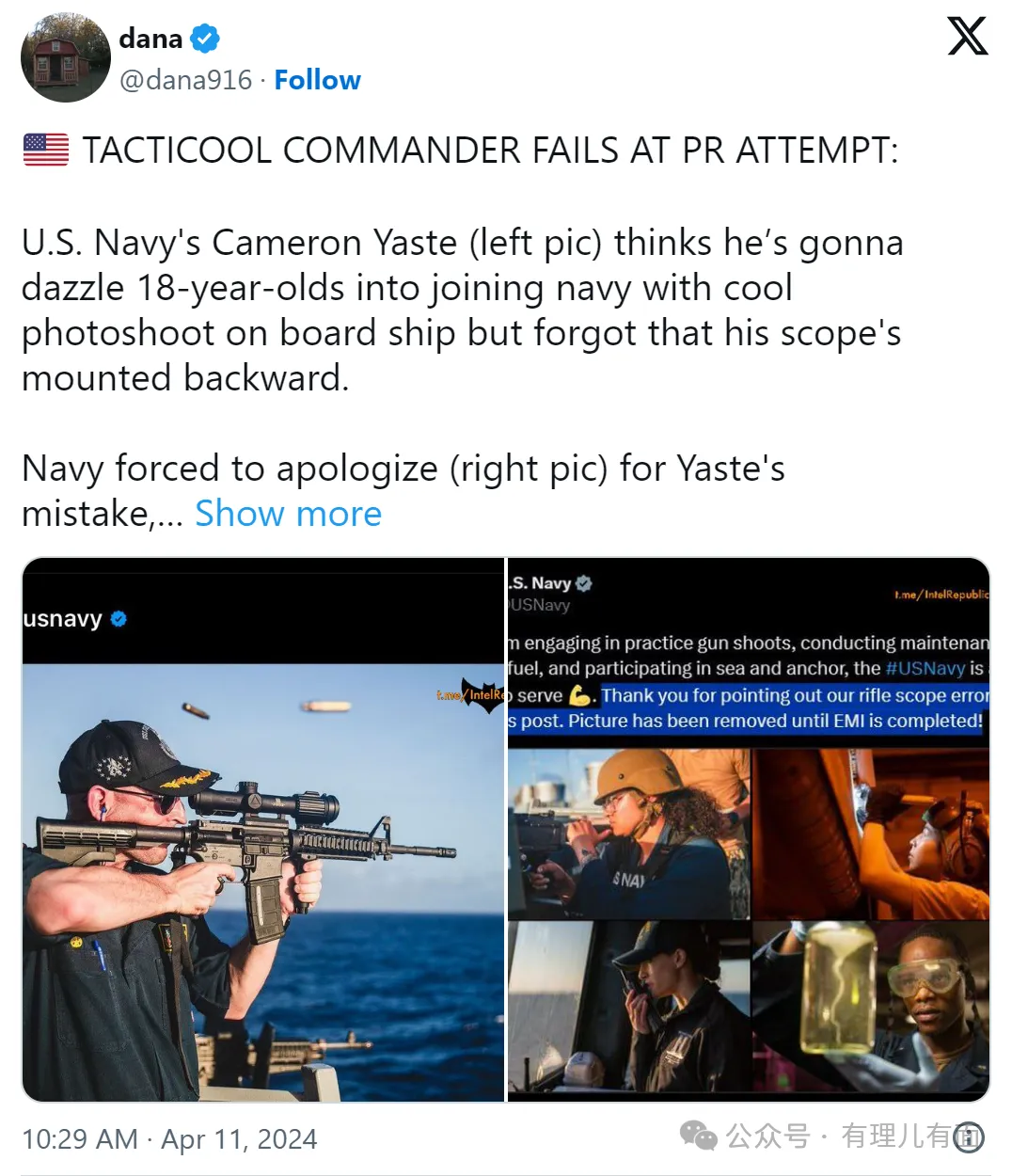Click the usnavy verified checkmark in left image

(x=119, y=619)
